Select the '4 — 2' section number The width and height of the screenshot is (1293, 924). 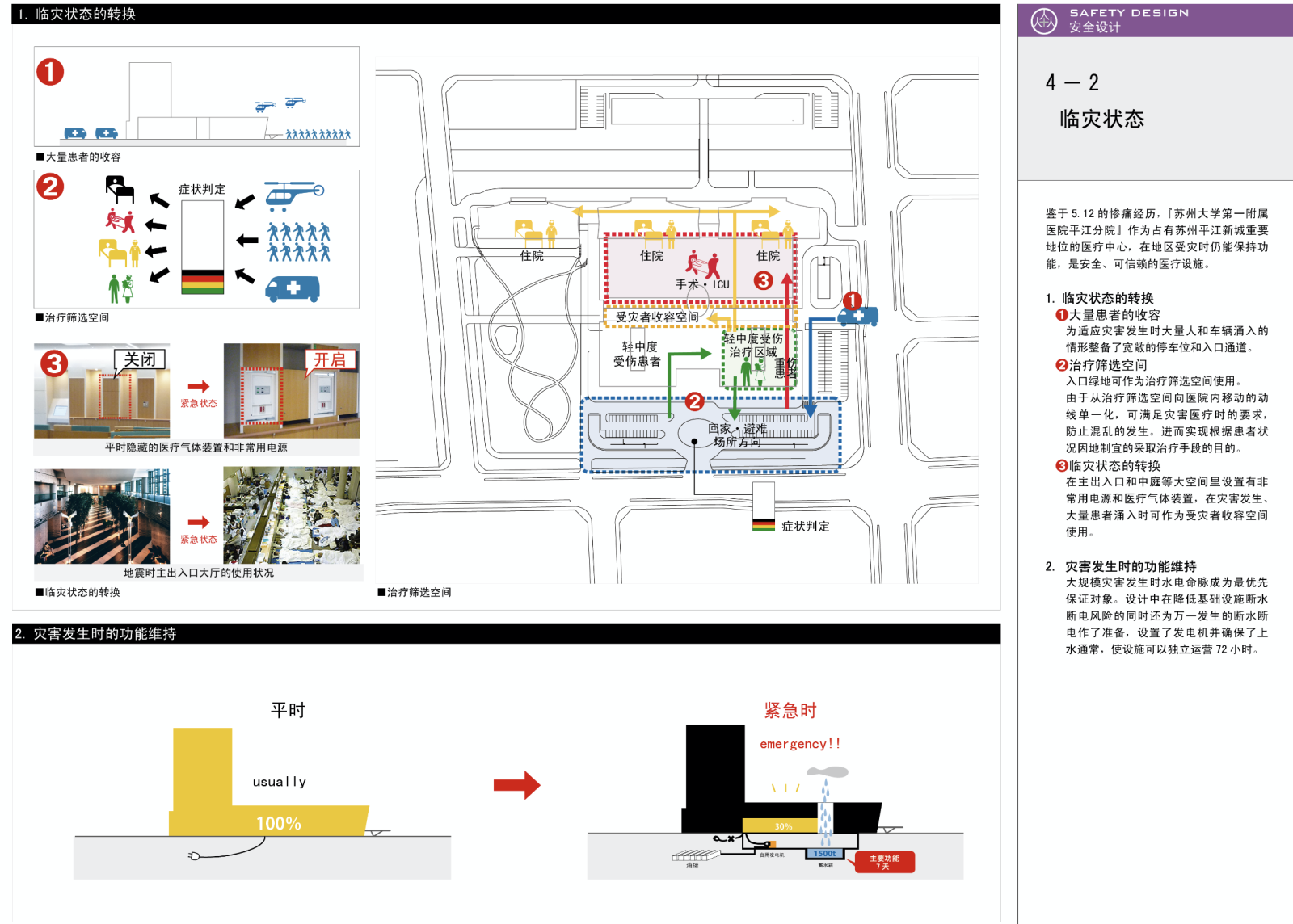1072,82
